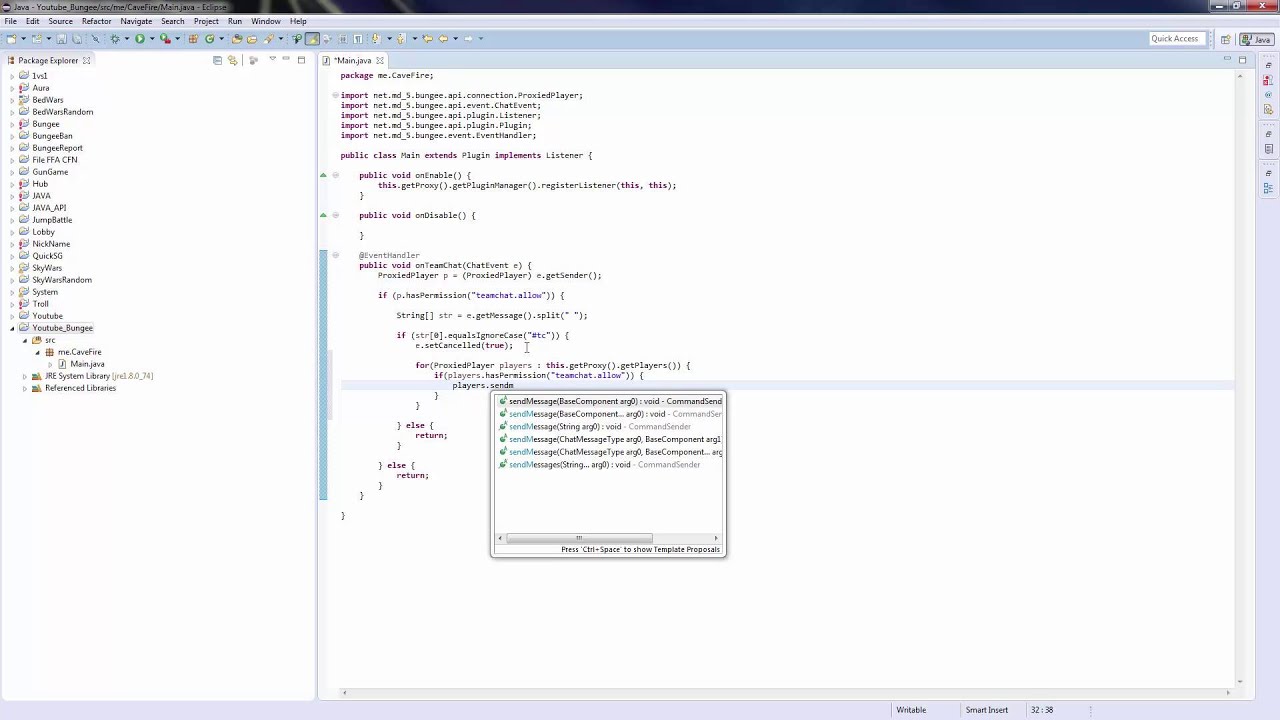Click the Back navigation arrow
The width and height of the screenshot is (1280, 720).
coord(443,39)
